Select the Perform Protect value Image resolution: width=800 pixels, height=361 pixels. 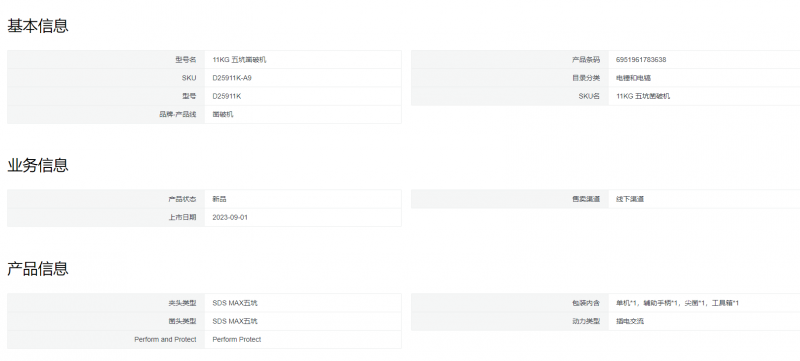pos(237,340)
